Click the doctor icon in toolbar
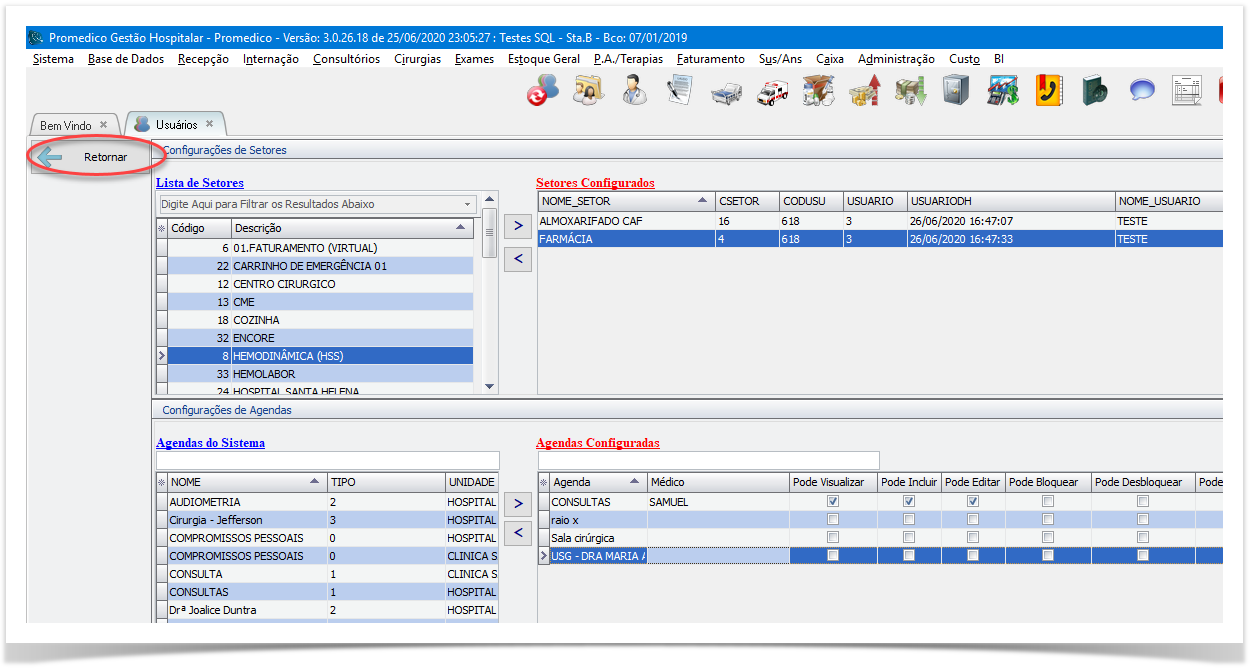Viewport: 1257px width, 672px height. 633,92
